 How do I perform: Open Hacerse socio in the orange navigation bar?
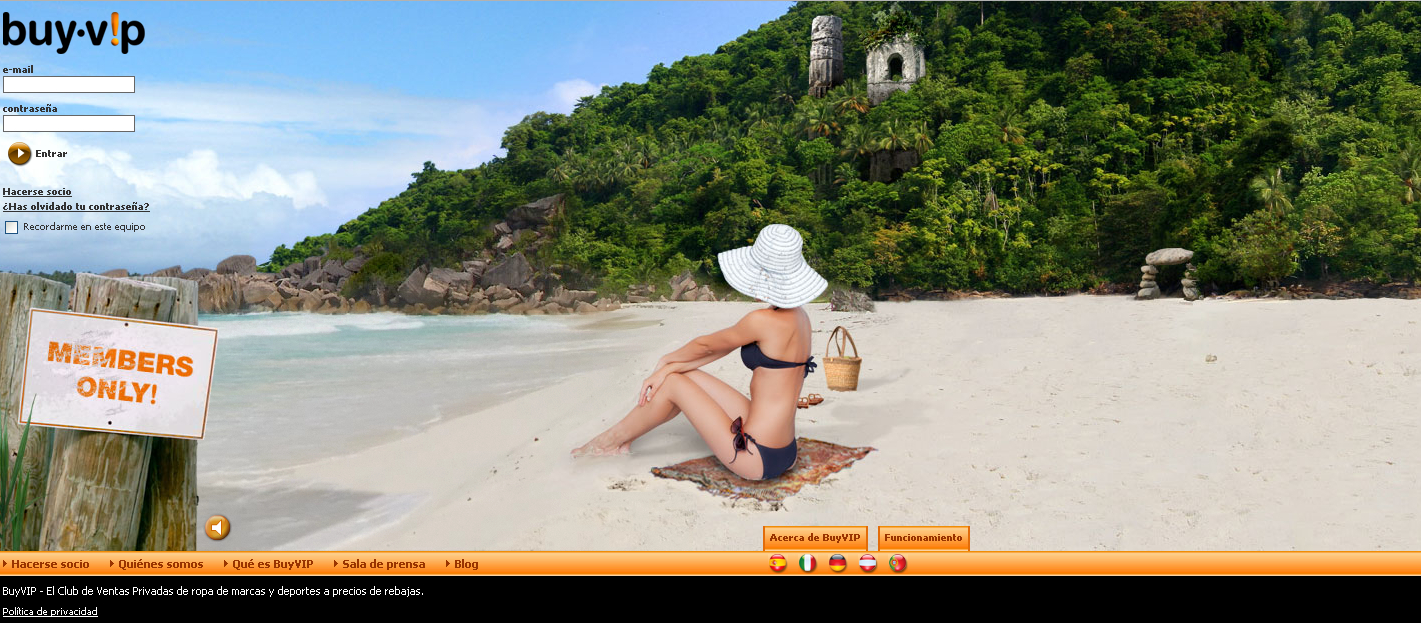click(x=50, y=564)
